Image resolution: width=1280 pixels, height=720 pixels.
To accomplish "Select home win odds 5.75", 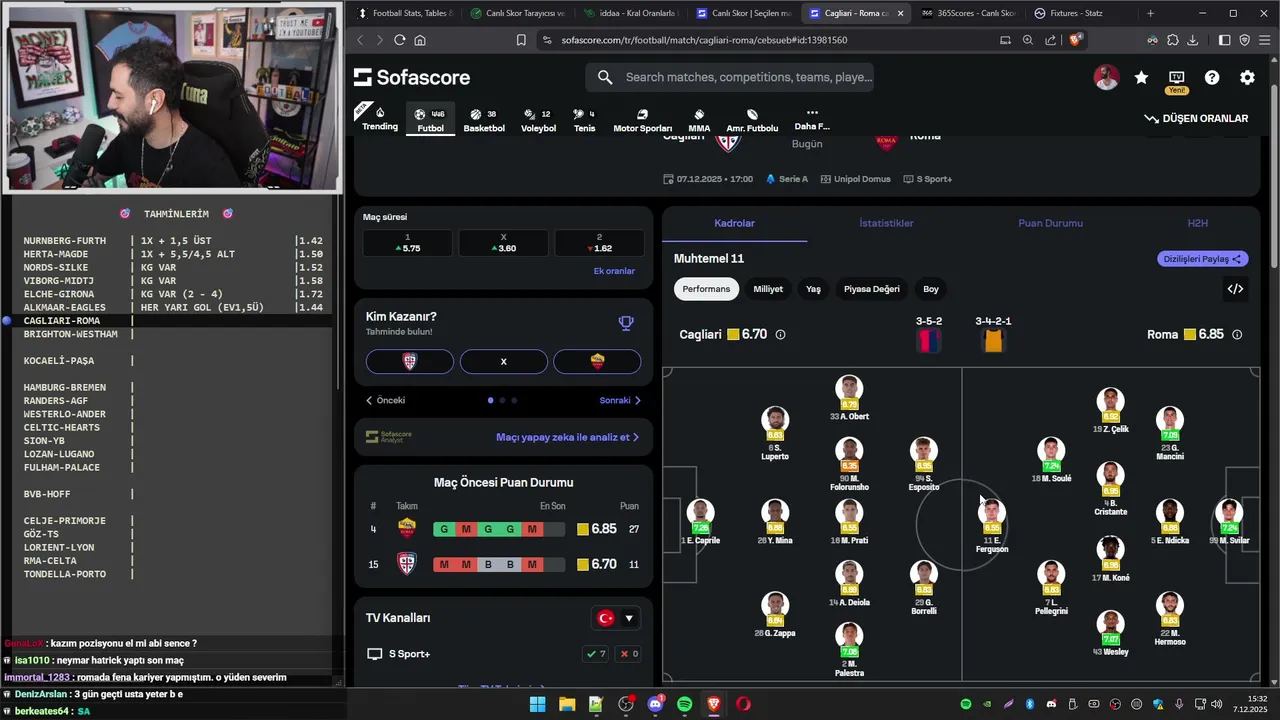I will point(407,243).
